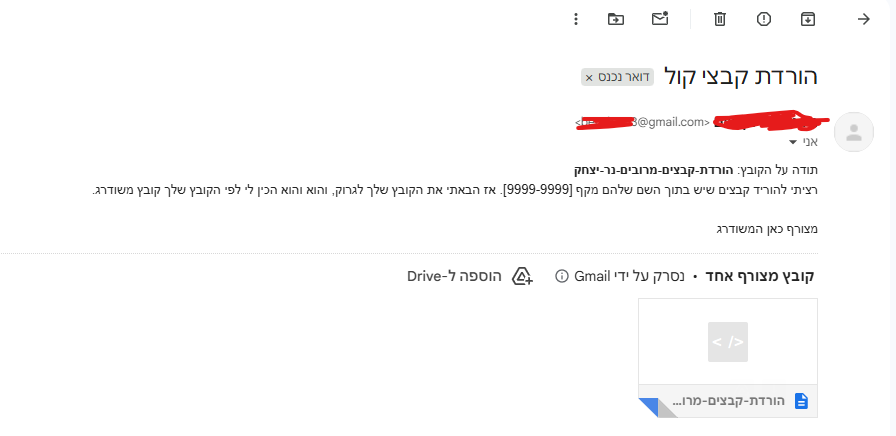Open the three-dot more options menu
The image size is (896, 436).
click(575, 19)
